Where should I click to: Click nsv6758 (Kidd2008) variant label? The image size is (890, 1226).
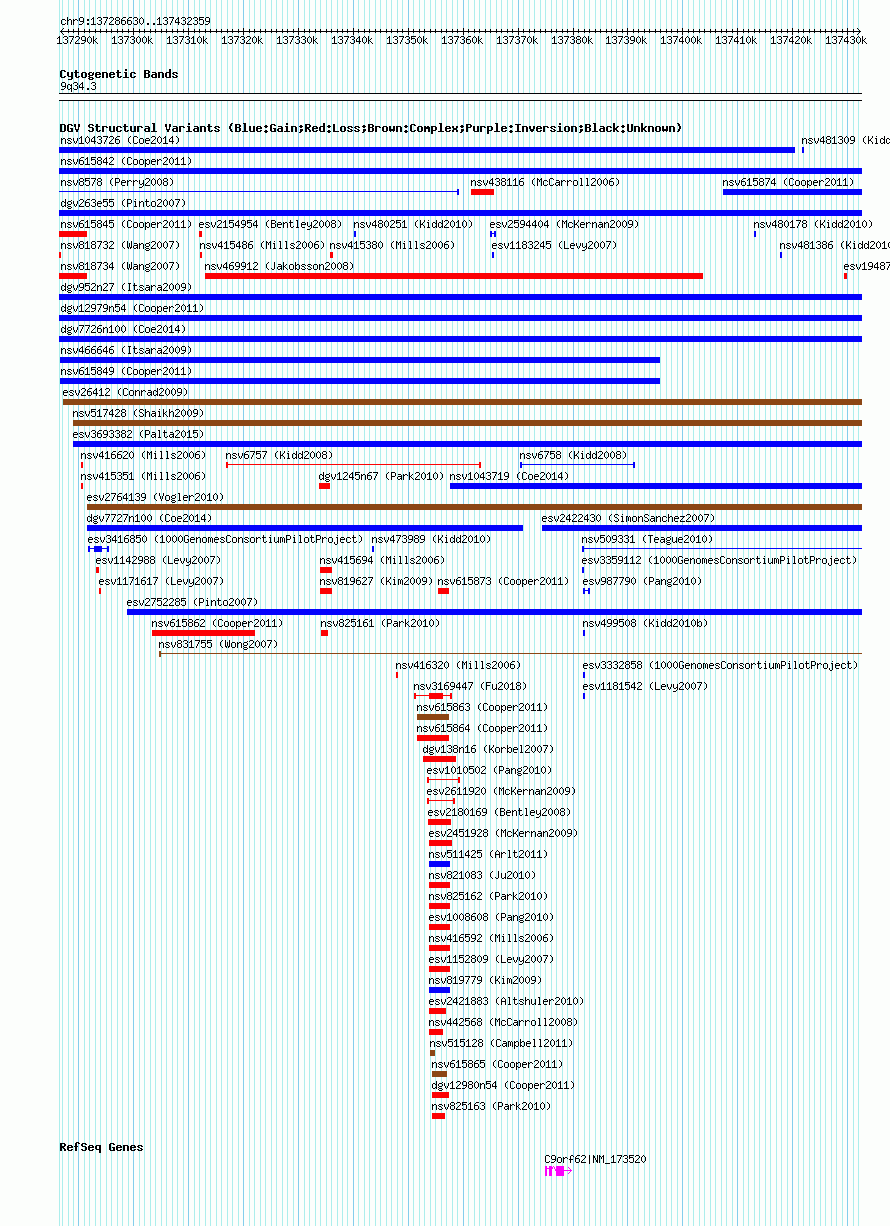tap(573, 455)
